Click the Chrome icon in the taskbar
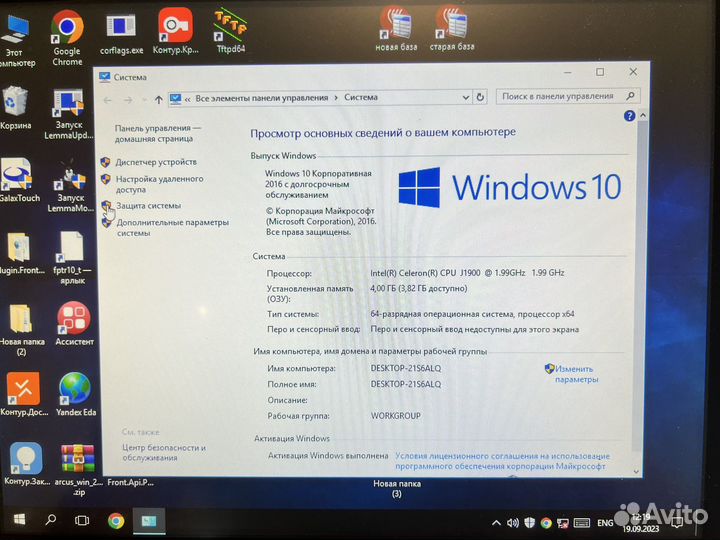This screenshot has width=720, height=540. click(116, 521)
